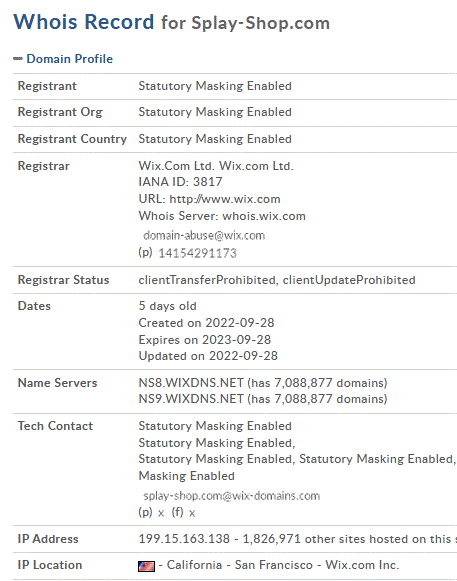Click the splay-shop.com@wix-domains.com tech email
The width and height of the screenshot is (457, 581).
click(231, 496)
